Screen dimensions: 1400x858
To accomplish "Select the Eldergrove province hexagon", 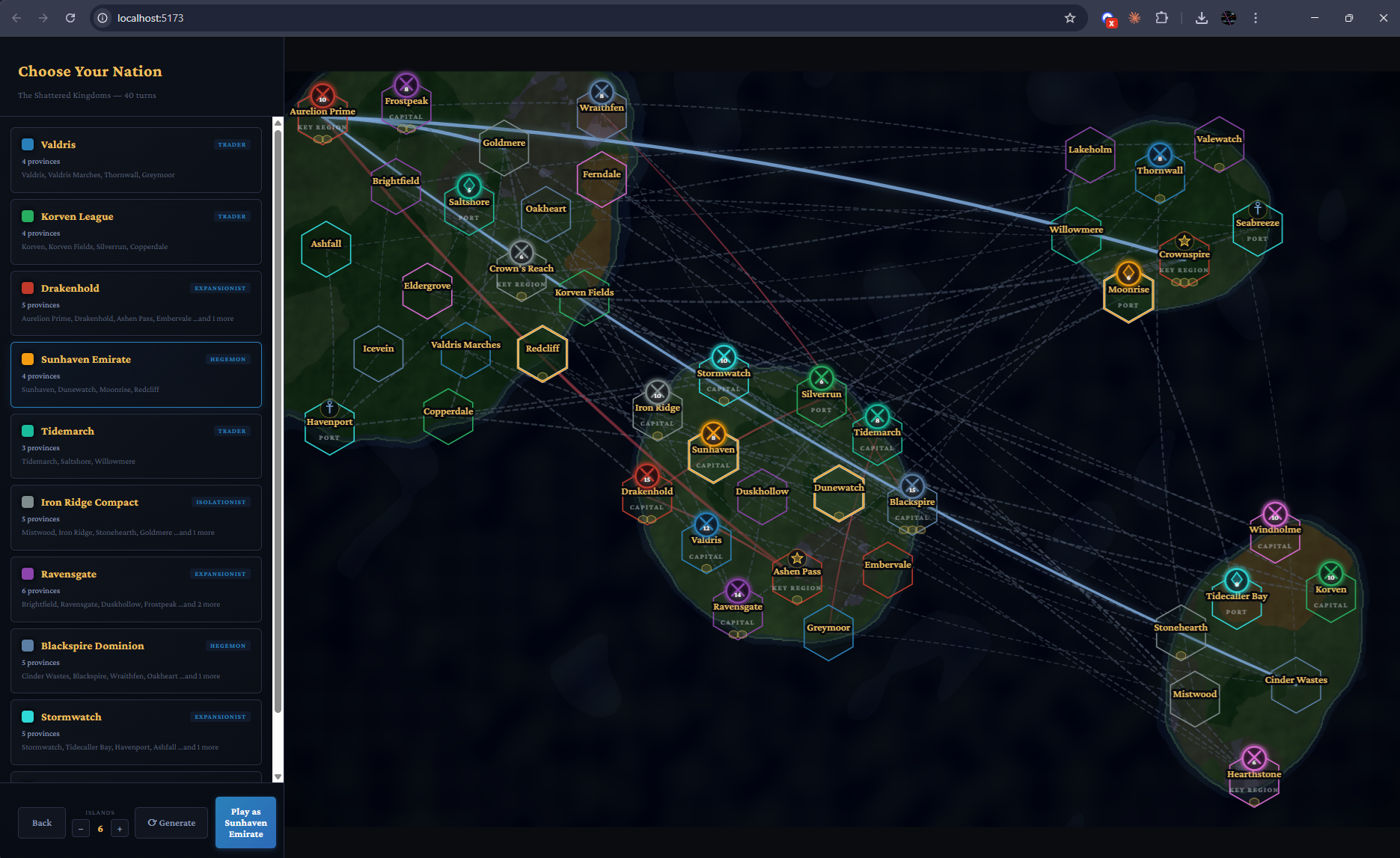I will tap(427, 291).
